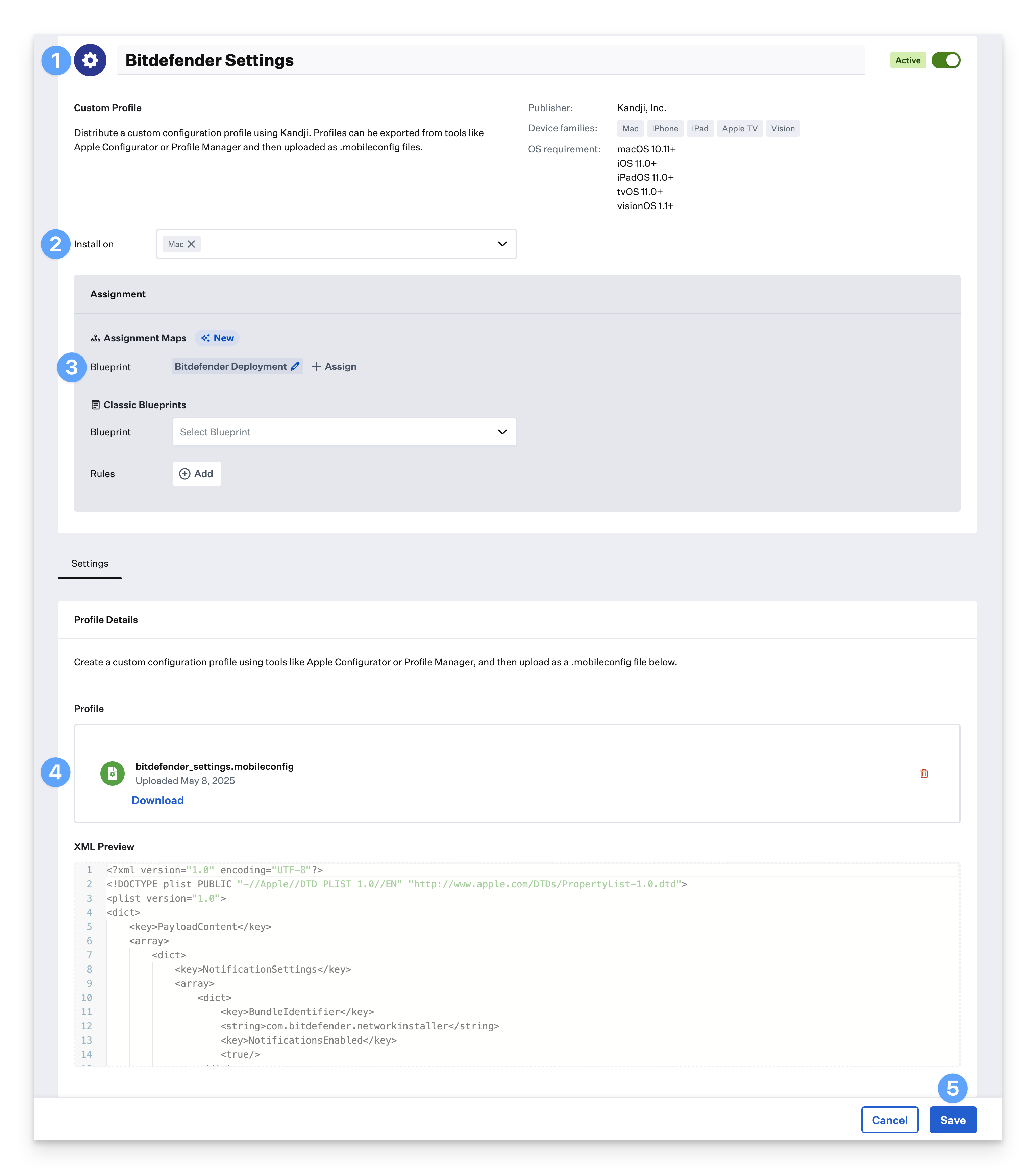Image resolution: width=1036 pixels, height=1174 pixels.
Task: Save the profile changes
Action: (952, 1120)
